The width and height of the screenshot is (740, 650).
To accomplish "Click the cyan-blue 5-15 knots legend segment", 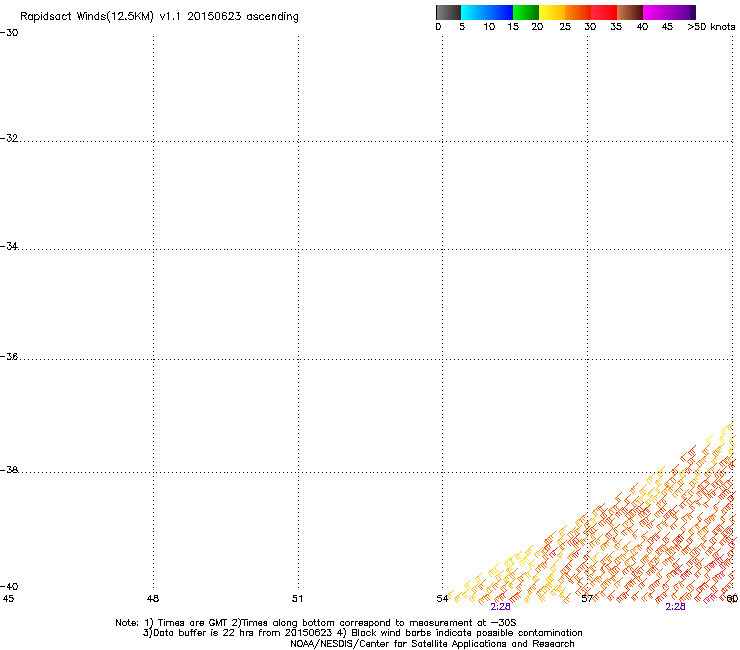I will (x=487, y=12).
